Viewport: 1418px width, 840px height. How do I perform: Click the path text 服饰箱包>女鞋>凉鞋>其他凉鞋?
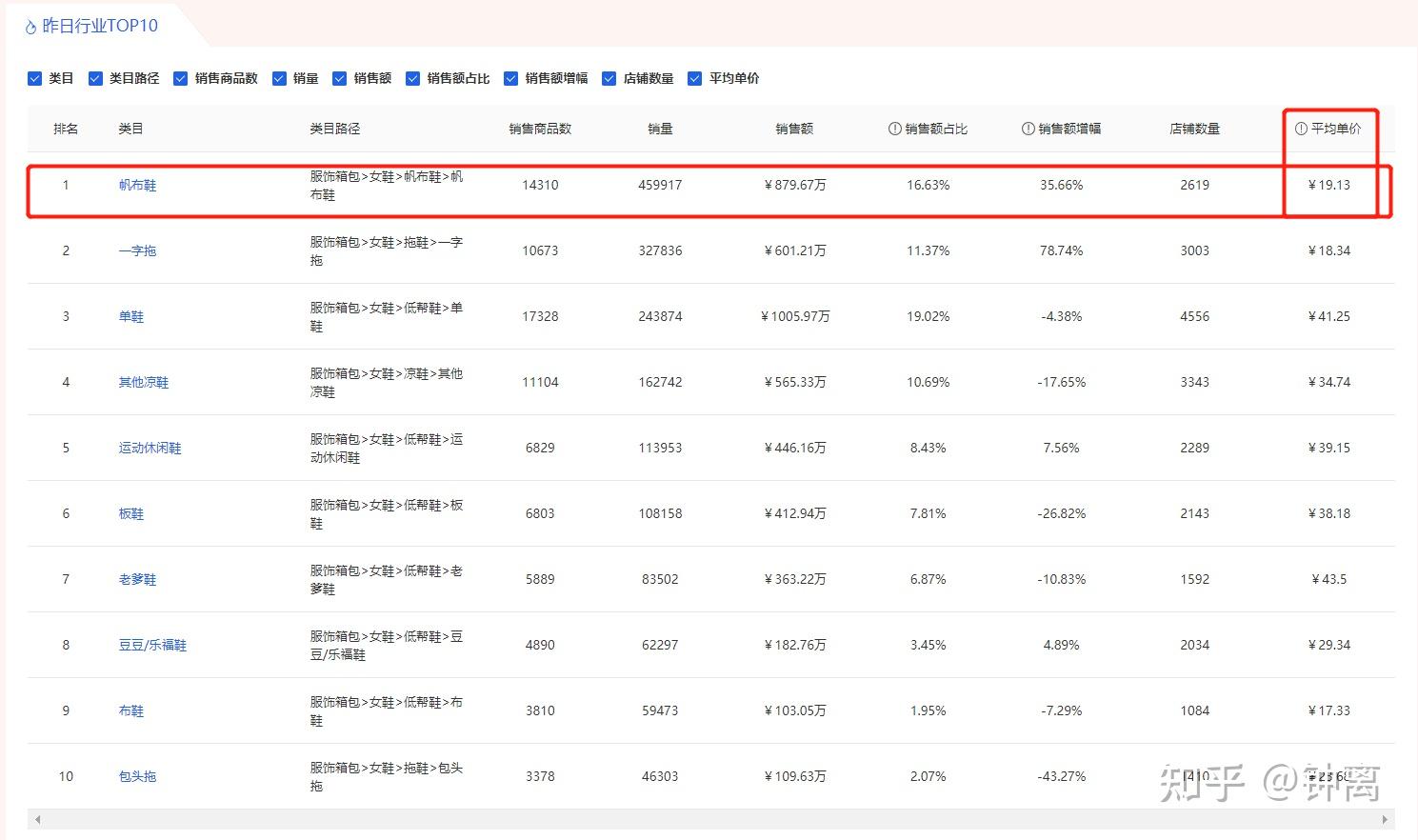[386, 383]
